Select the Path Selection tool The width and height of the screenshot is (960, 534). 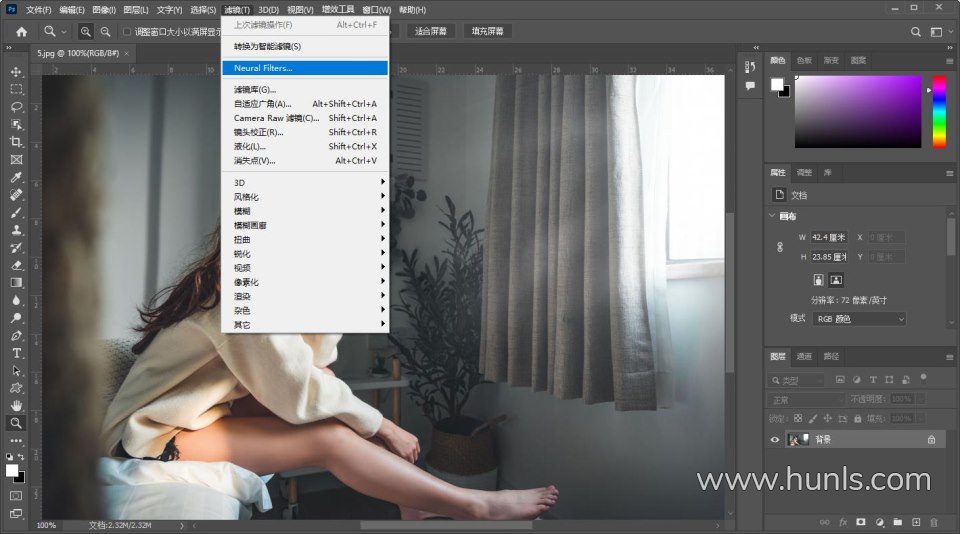[x=17, y=370]
